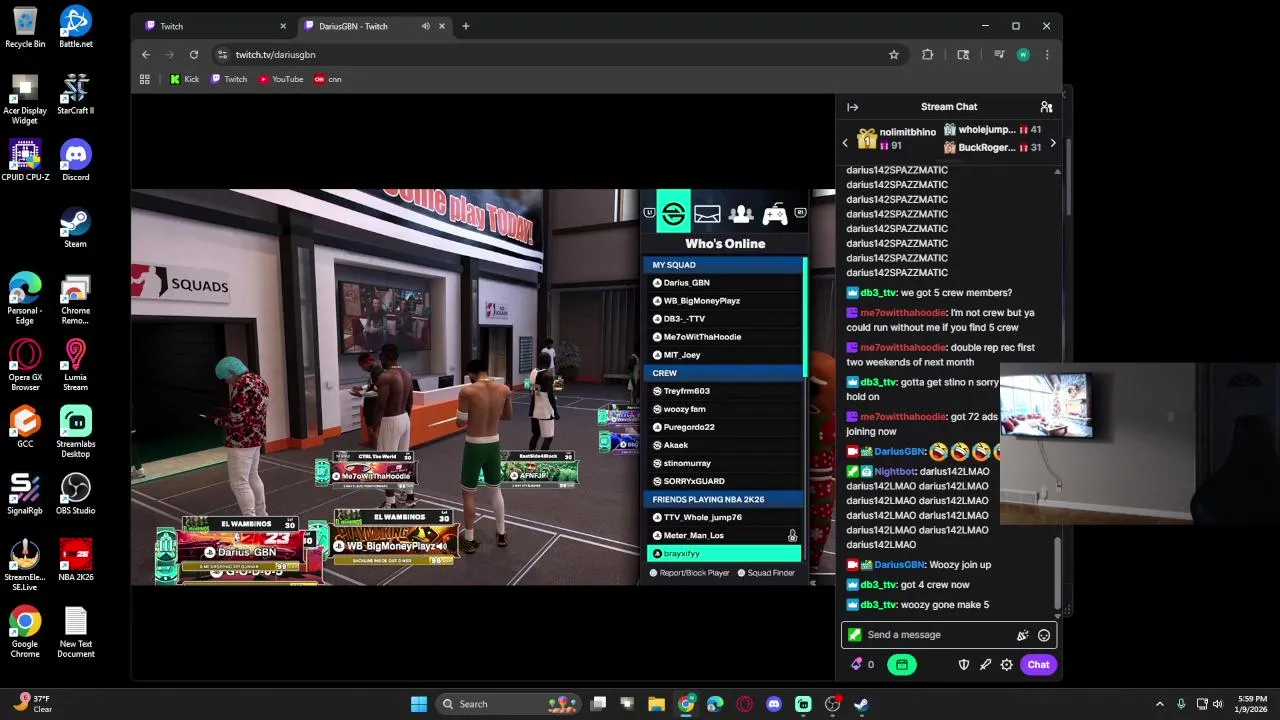Open OBS Studio desktop shortcut
This screenshot has height=720, width=1280.
pyautogui.click(x=76, y=494)
